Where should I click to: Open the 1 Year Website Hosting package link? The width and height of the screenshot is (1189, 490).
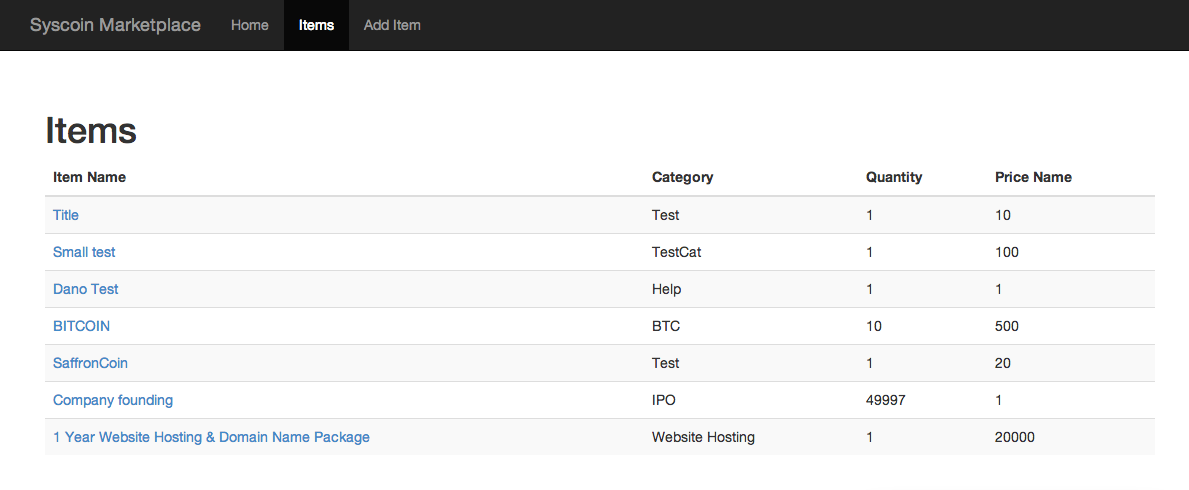212,438
